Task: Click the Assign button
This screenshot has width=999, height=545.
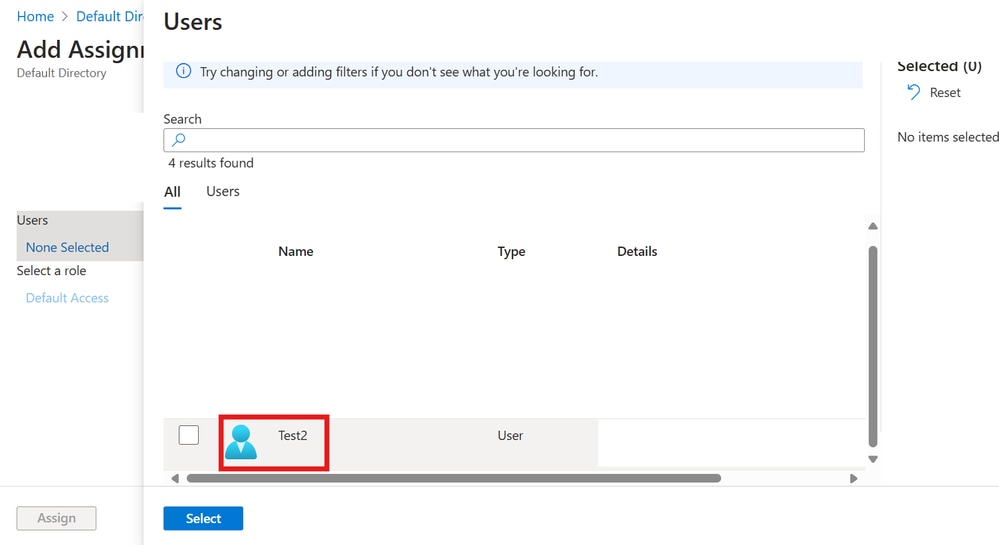Action: (57, 518)
